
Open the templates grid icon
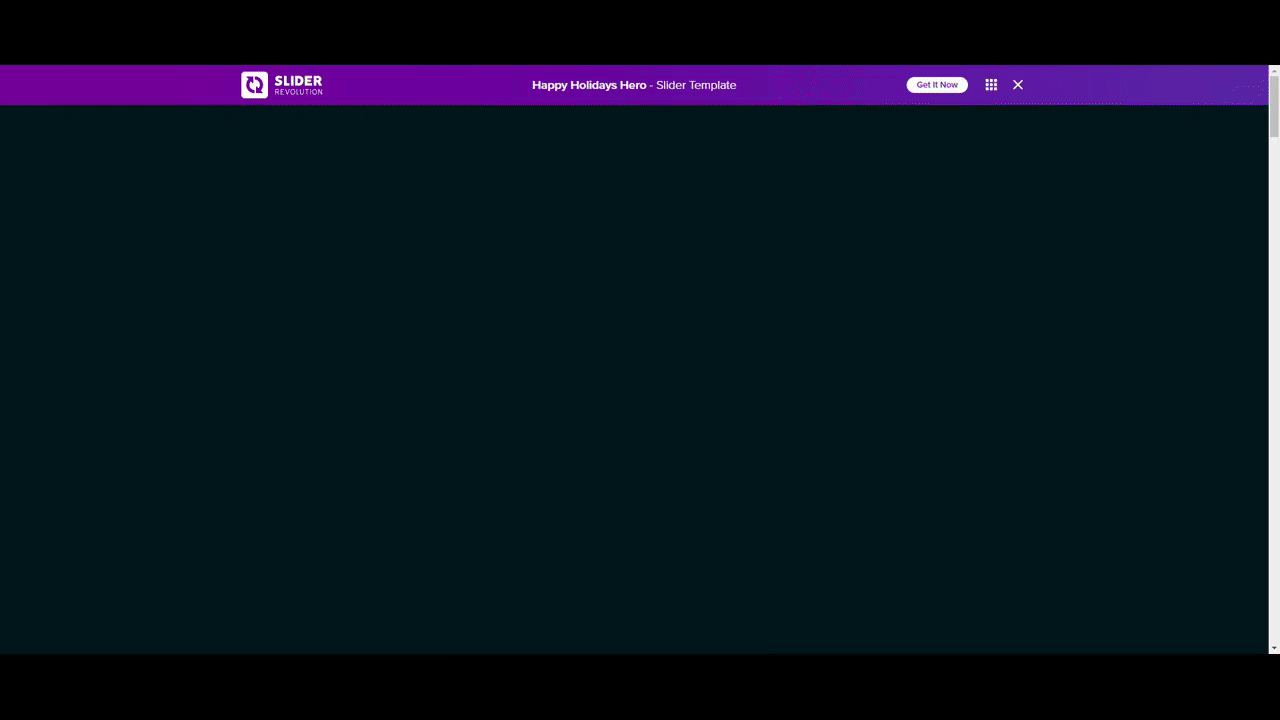pyautogui.click(x=991, y=85)
